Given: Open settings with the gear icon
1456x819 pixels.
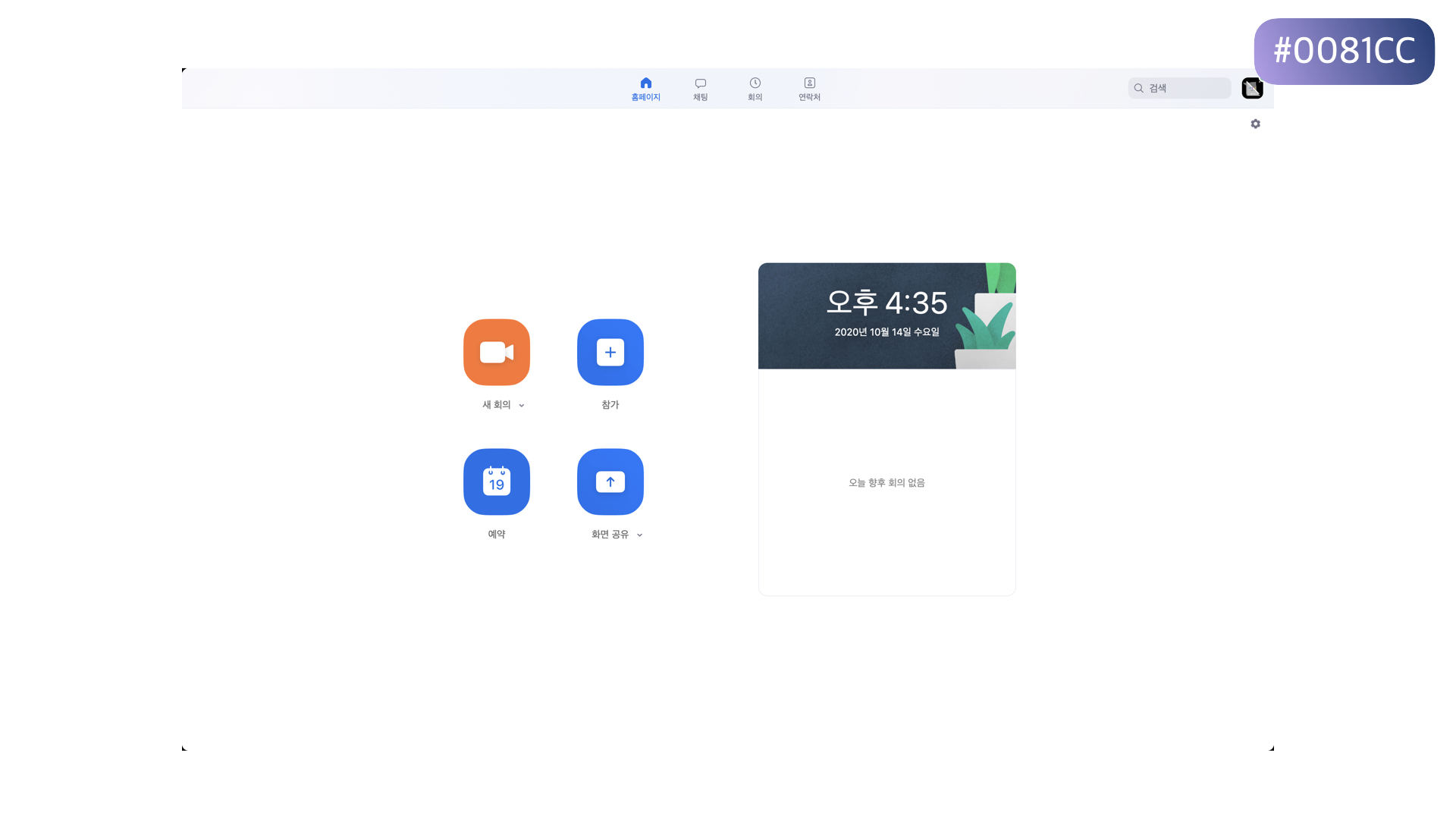Looking at the screenshot, I should click(1256, 124).
